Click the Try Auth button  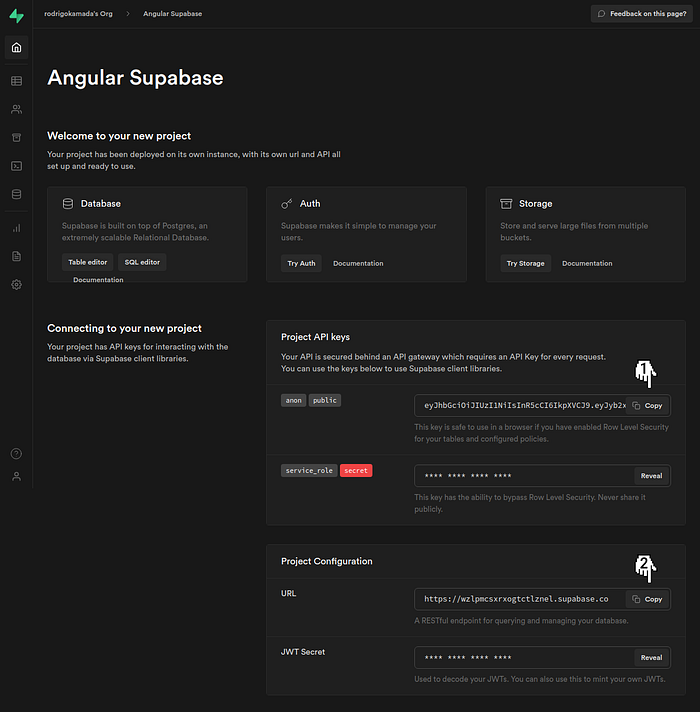(x=301, y=263)
